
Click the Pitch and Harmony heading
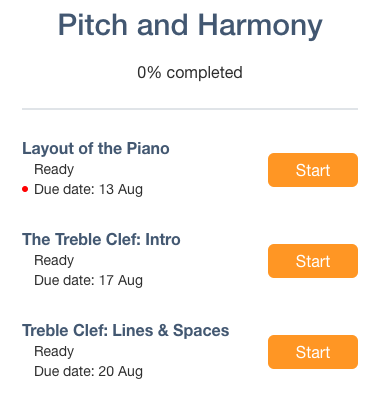[190, 25]
